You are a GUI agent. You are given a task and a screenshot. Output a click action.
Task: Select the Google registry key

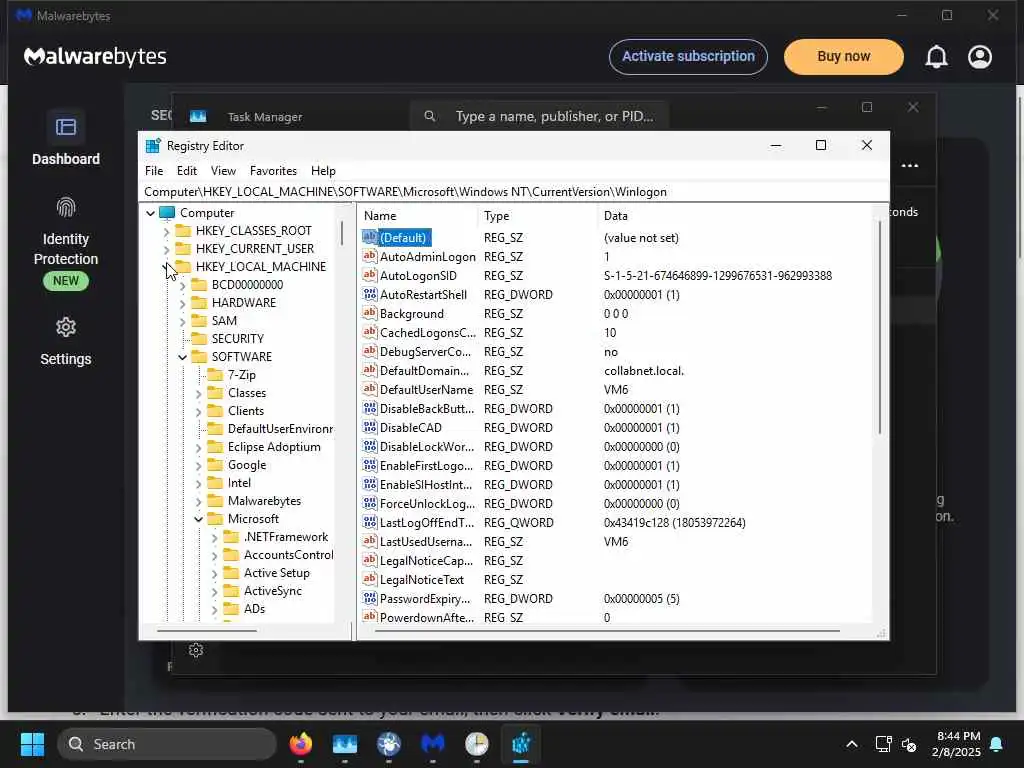(247, 465)
